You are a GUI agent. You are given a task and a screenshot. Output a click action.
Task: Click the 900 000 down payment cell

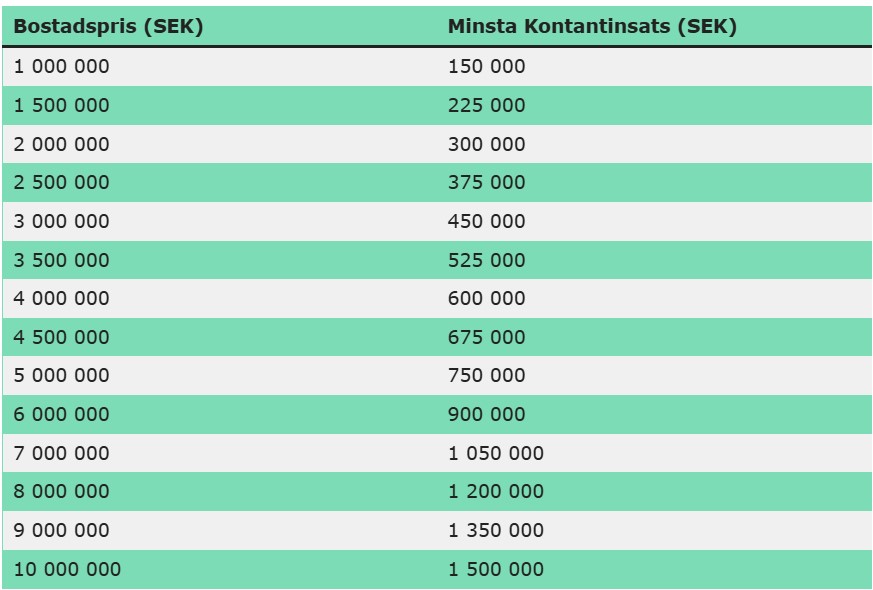(486, 414)
